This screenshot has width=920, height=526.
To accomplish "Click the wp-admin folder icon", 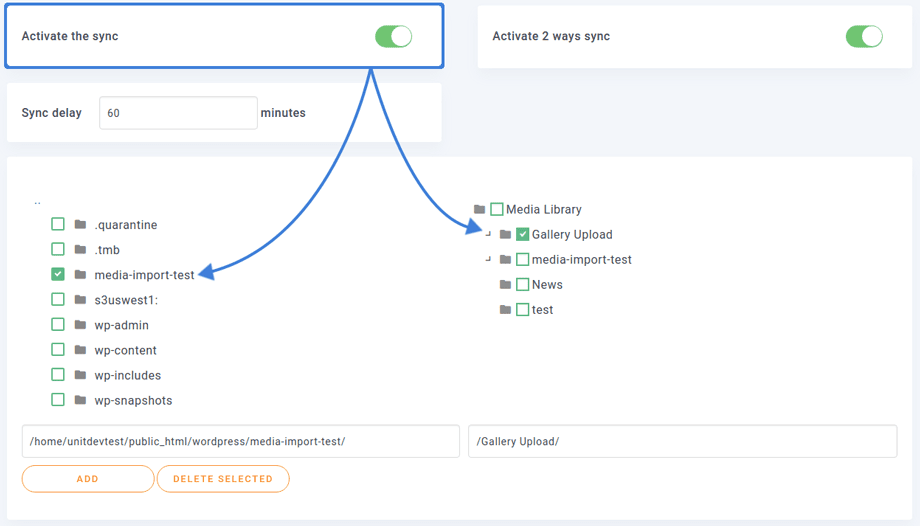I will pyautogui.click(x=81, y=325).
